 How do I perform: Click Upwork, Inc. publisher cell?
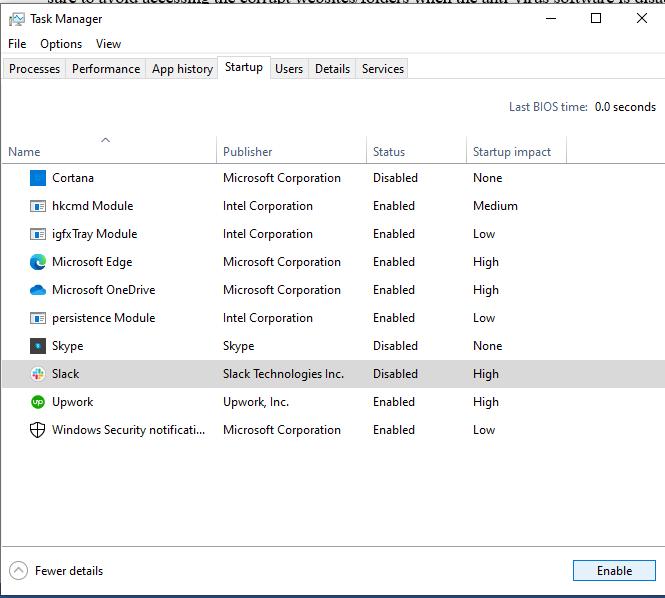256,402
